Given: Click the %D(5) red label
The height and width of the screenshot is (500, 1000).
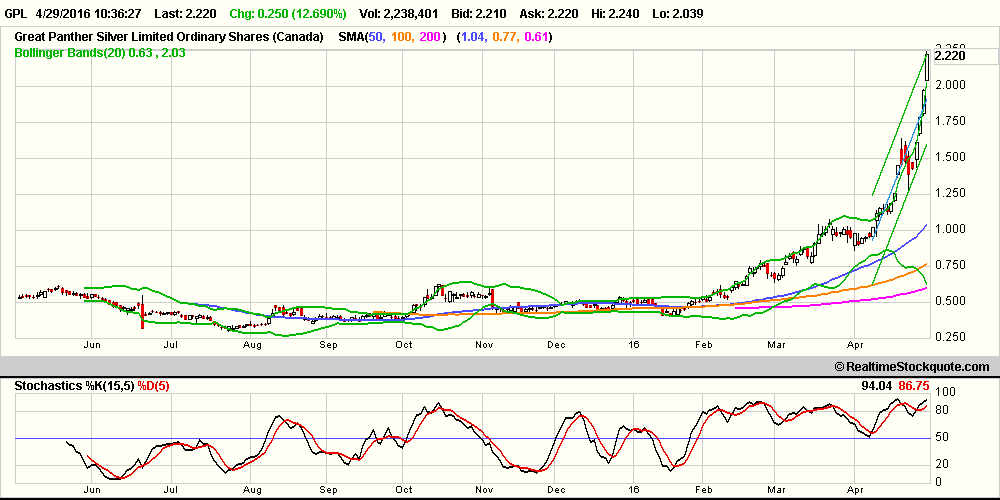Looking at the screenshot, I should (153, 386).
